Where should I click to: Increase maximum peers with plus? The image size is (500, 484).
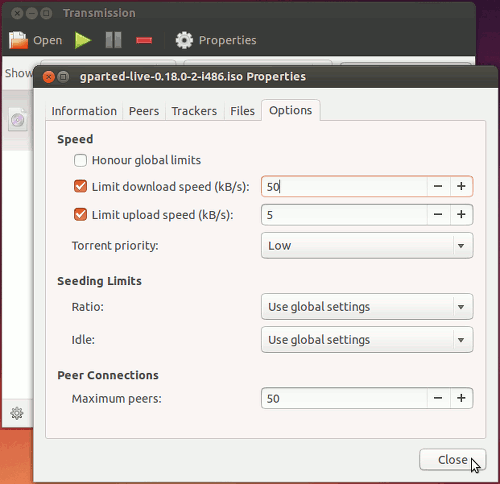[x=461, y=398]
